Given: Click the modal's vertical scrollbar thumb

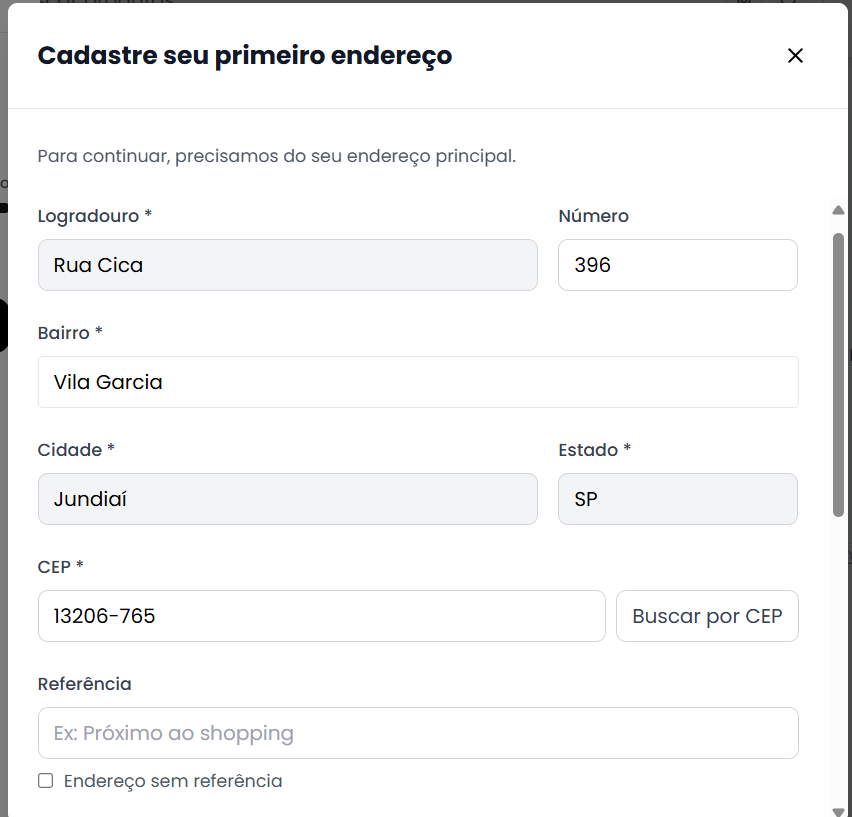Looking at the screenshot, I should (x=838, y=374).
